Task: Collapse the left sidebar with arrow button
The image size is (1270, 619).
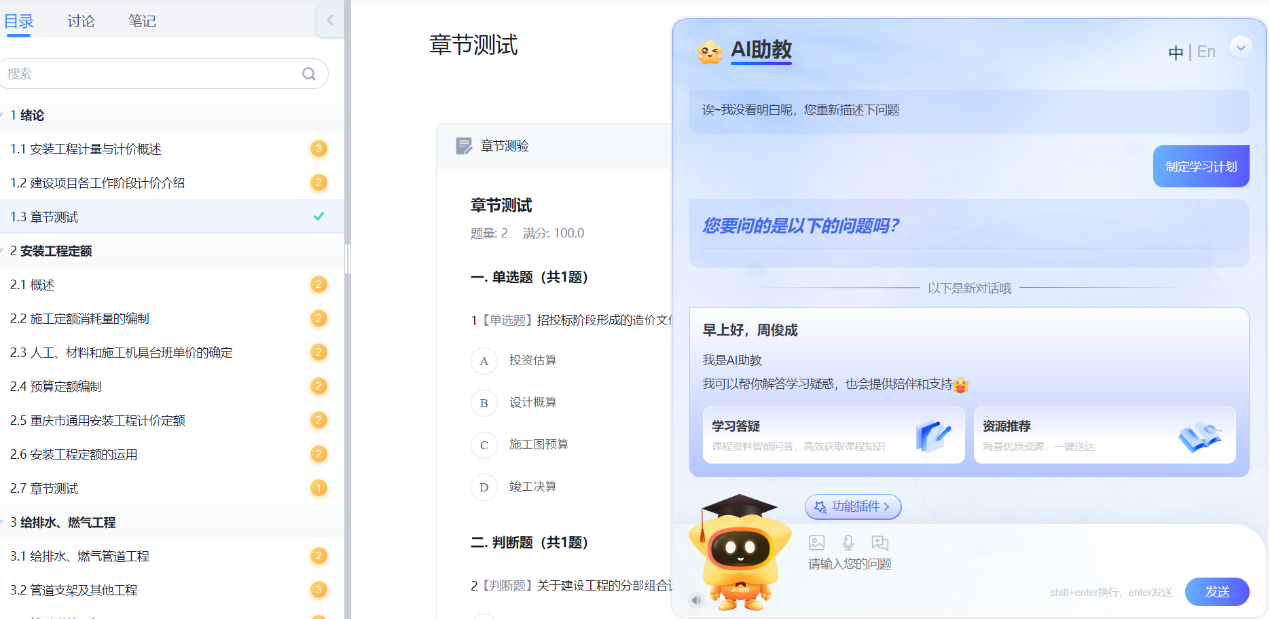Action: point(330,20)
